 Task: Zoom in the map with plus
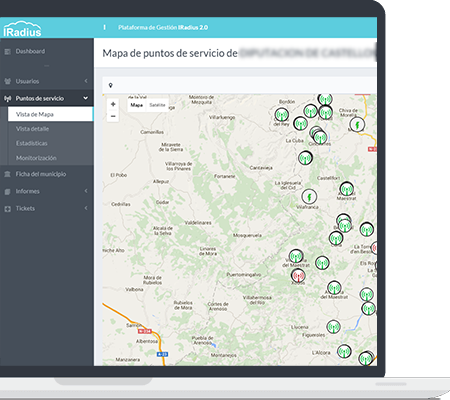click(x=113, y=104)
